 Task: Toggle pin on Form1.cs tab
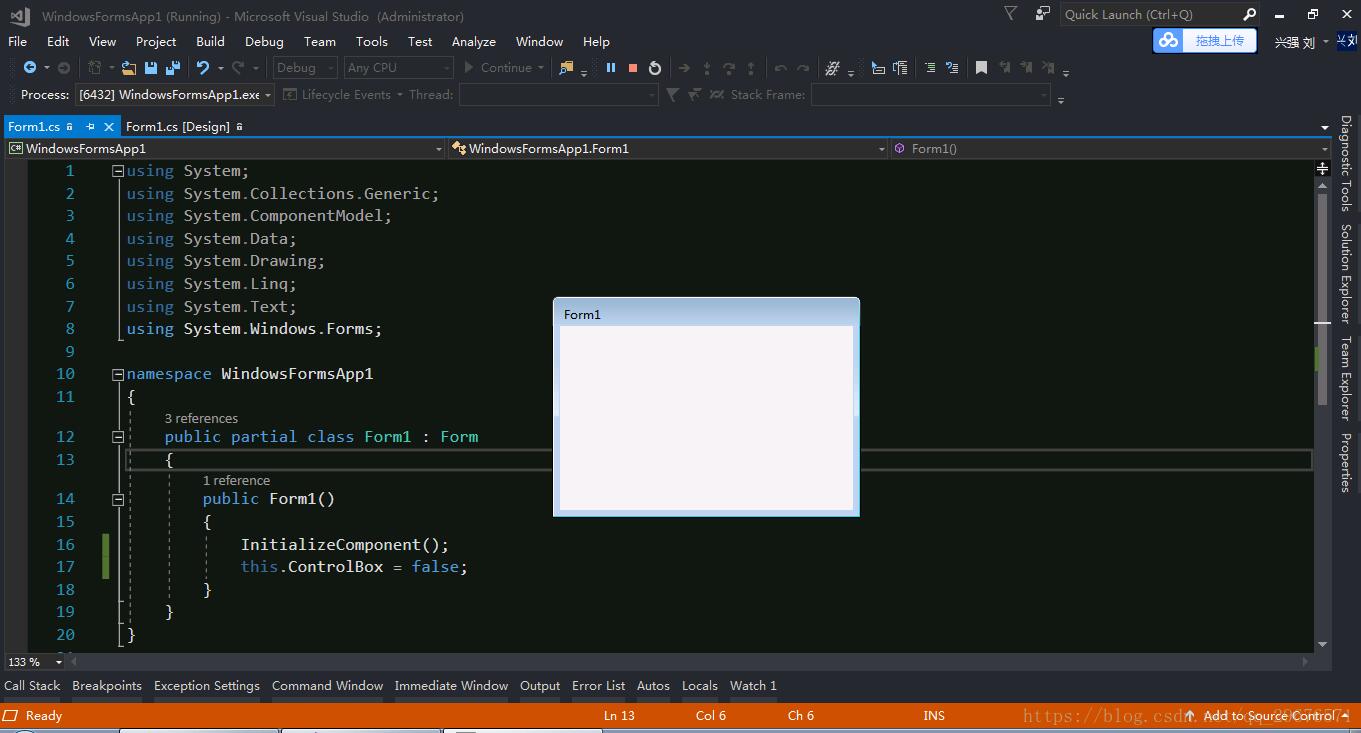90,127
